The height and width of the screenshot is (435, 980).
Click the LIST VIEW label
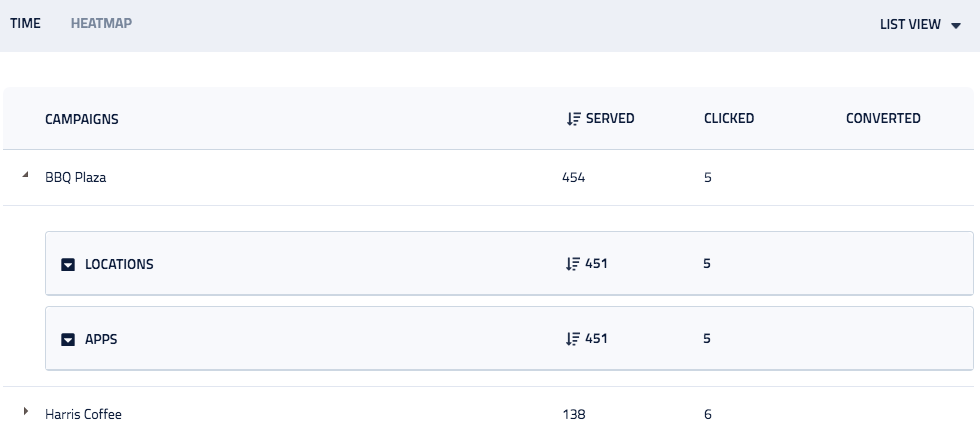click(x=910, y=24)
